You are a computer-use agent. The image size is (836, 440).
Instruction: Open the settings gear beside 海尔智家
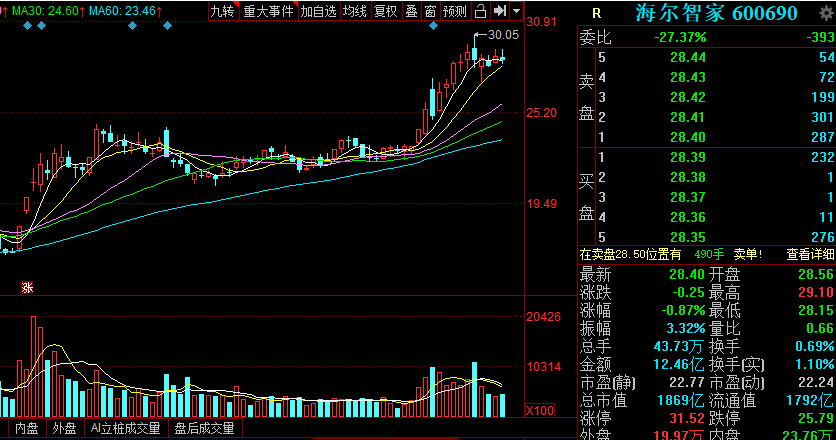[827, 13]
